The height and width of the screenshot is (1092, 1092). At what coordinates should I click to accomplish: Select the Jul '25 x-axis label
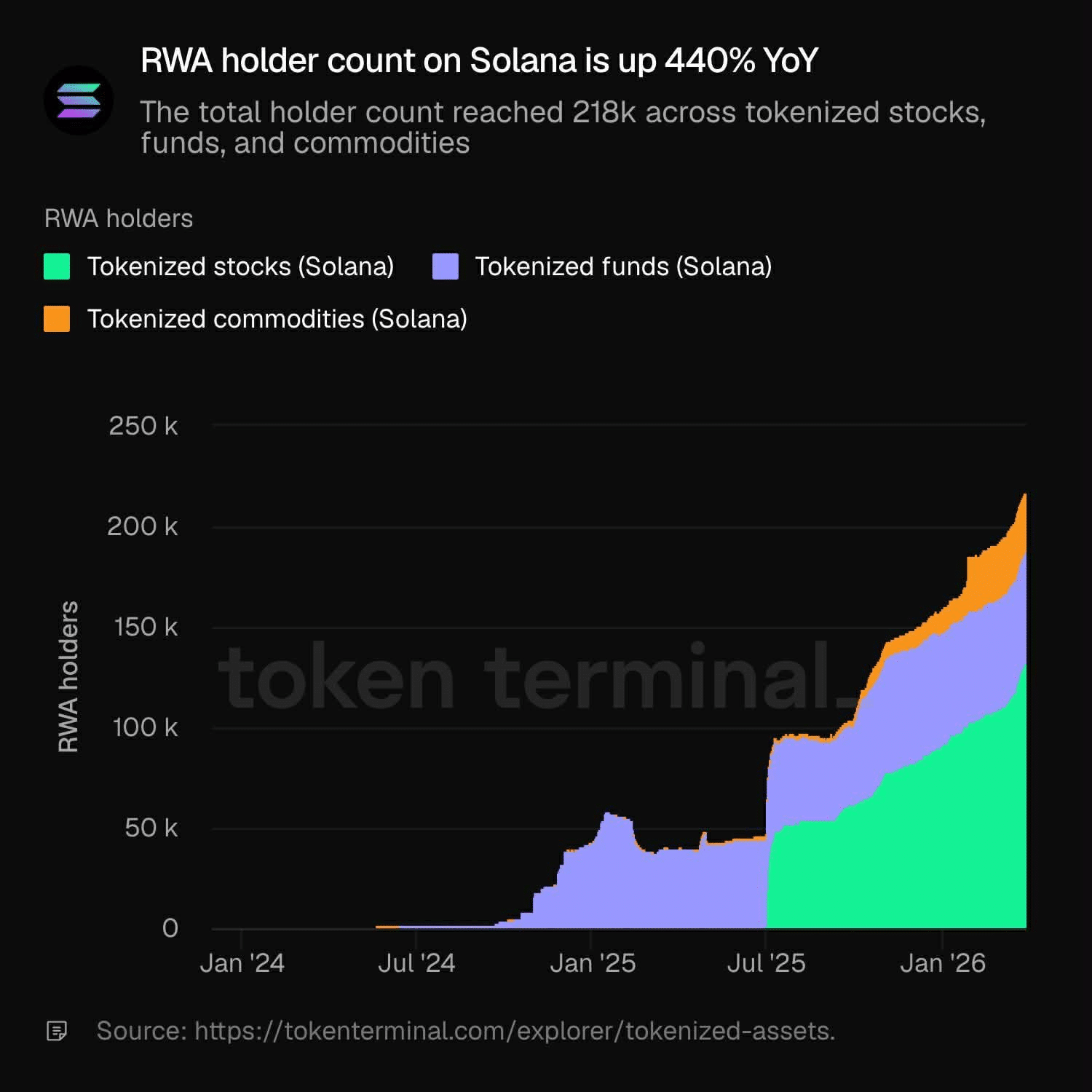tap(766, 963)
